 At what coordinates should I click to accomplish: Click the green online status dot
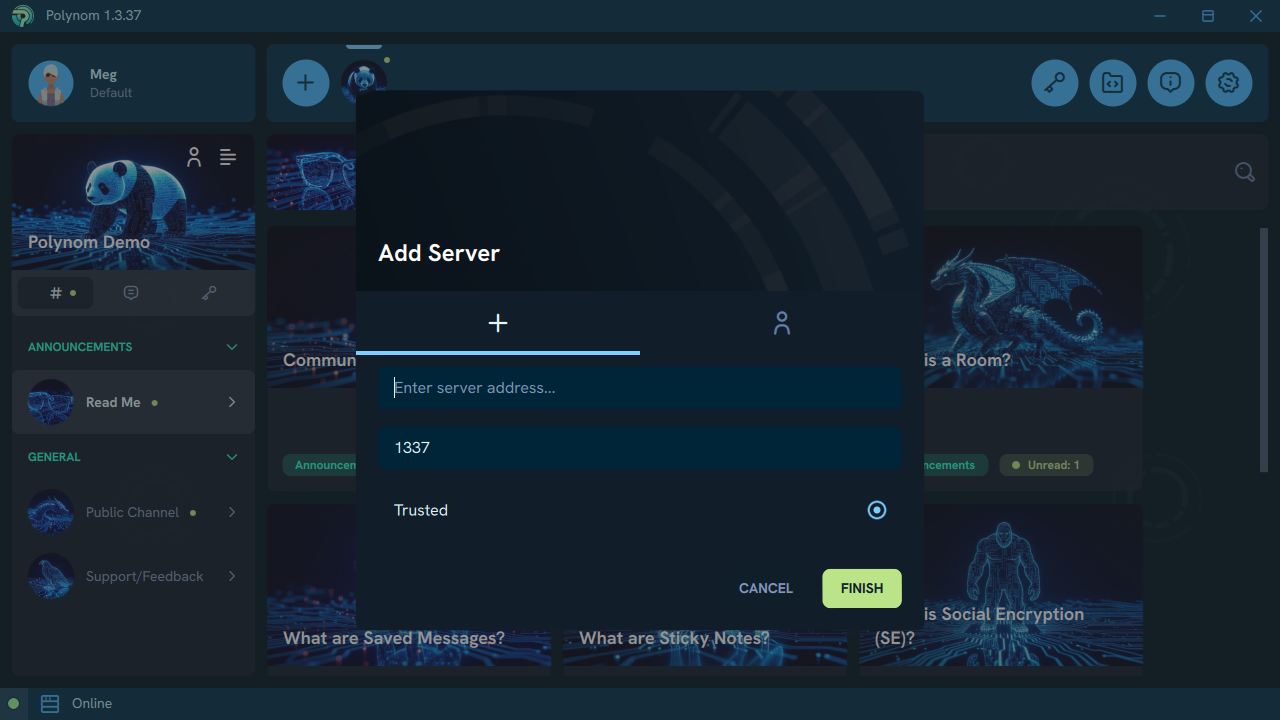[x=14, y=703]
